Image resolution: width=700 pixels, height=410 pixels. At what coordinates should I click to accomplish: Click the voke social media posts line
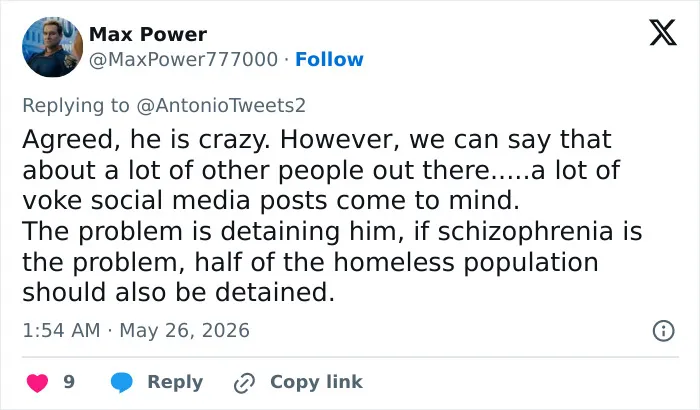(x=271, y=201)
